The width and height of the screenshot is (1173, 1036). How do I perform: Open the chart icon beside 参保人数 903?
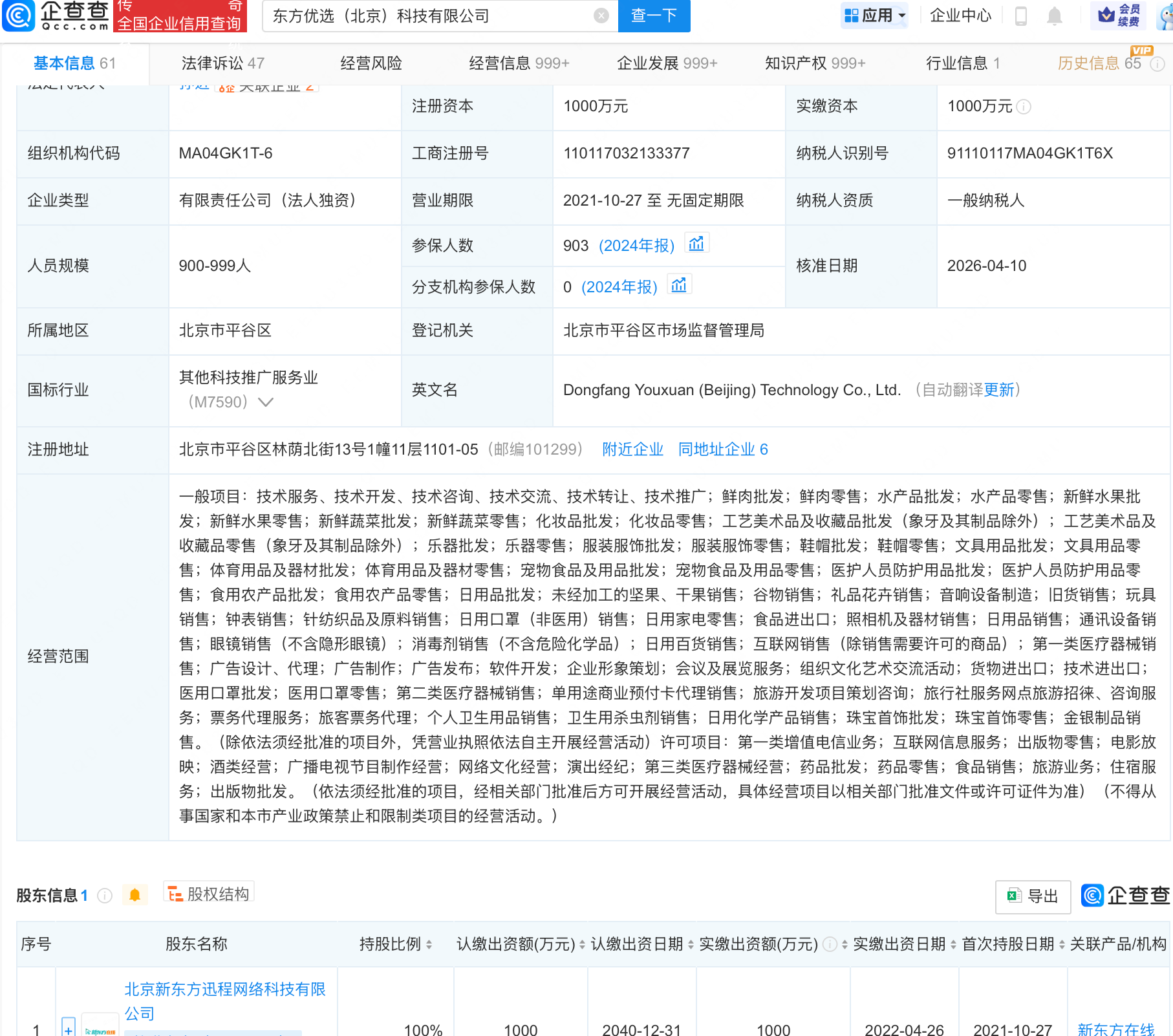point(696,244)
